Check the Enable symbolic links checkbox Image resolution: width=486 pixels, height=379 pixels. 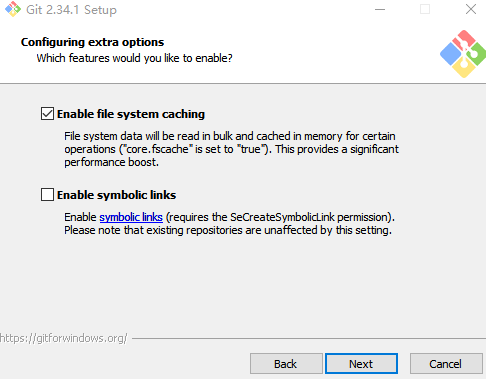(x=47, y=195)
